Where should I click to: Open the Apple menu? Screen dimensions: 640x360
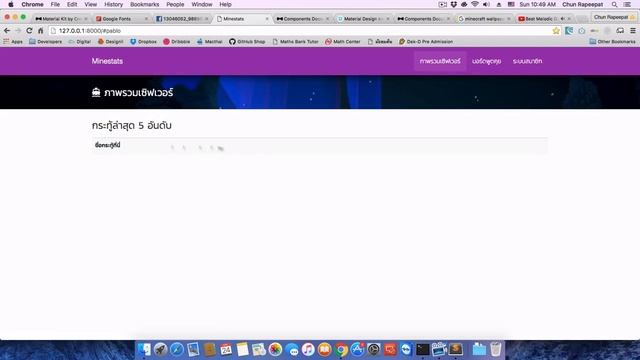[11, 4]
